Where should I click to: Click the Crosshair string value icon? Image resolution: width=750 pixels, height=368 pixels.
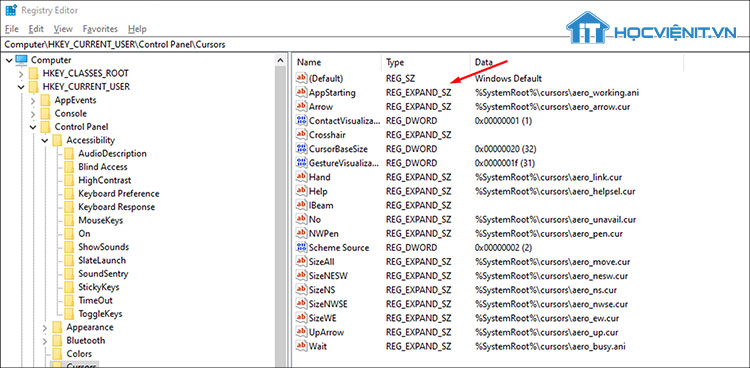click(301, 134)
